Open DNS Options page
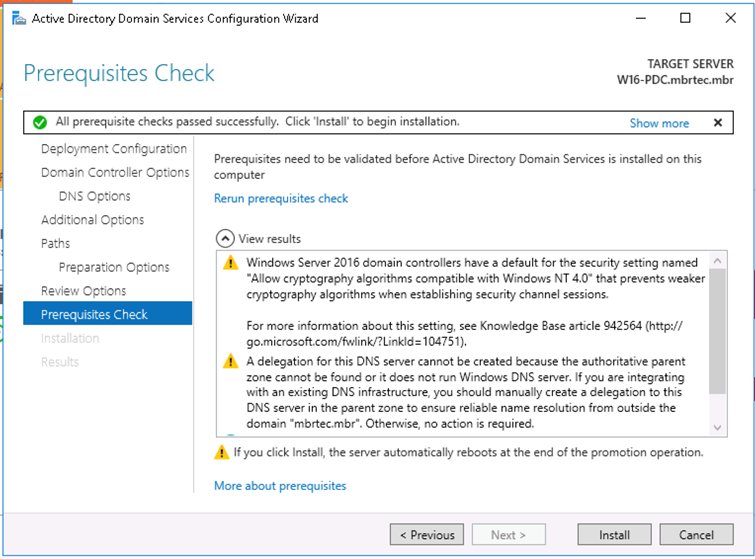Screen dimensions: 755x559 (x=94, y=196)
